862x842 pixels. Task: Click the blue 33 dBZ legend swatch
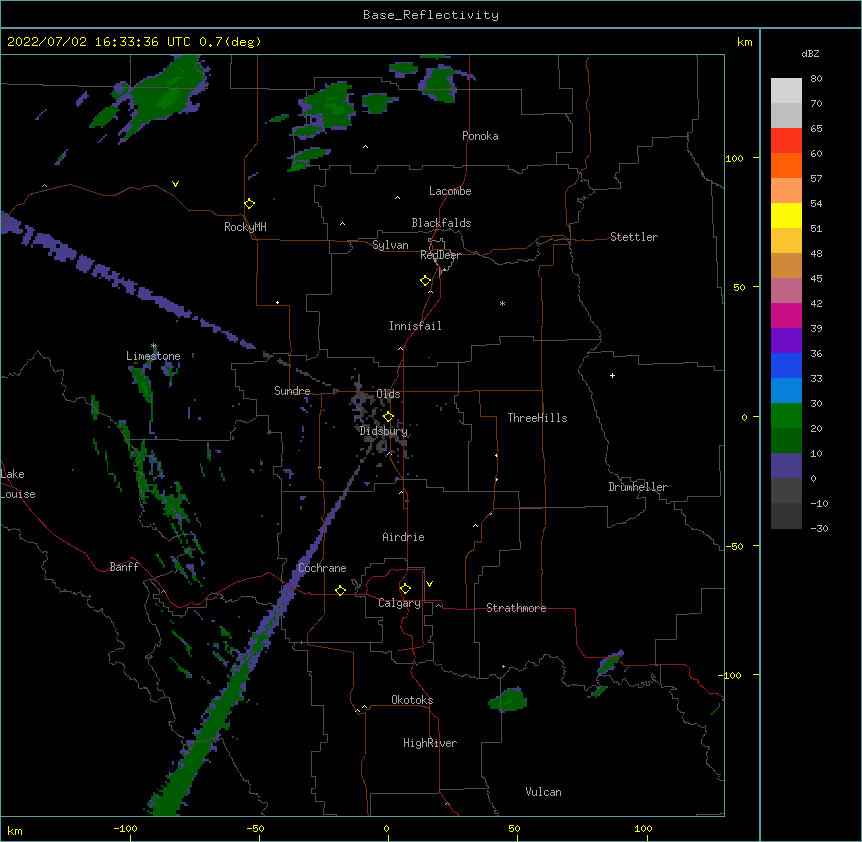[x=786, y=365]
